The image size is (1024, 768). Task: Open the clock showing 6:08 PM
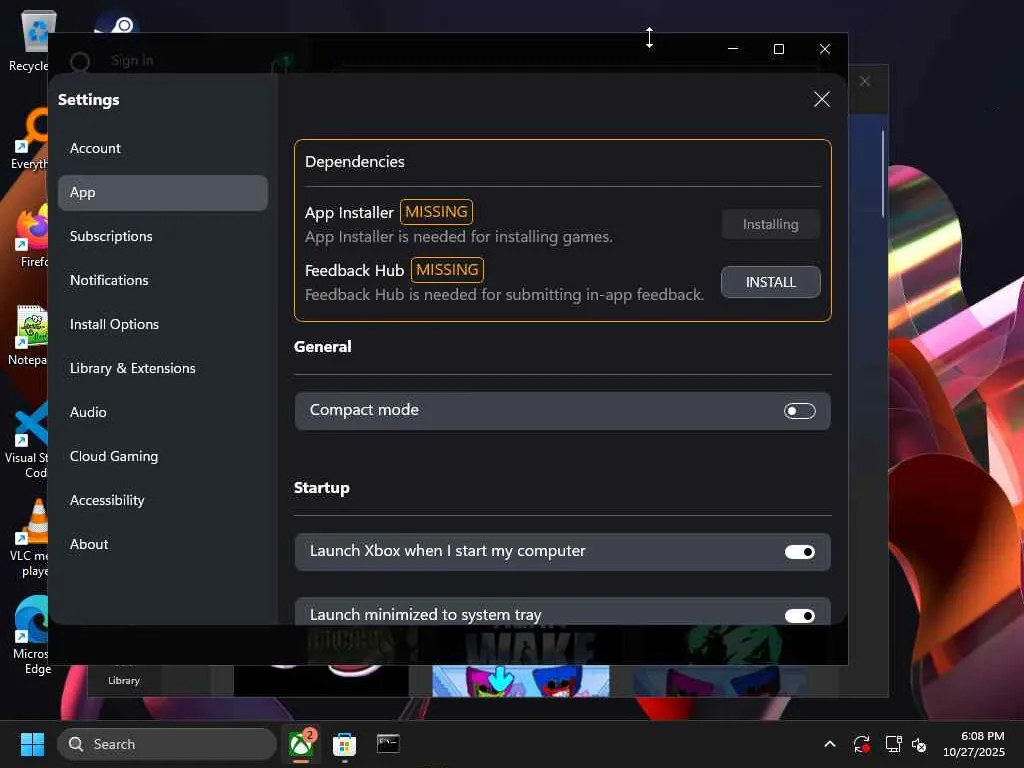(x=974, y=744)
